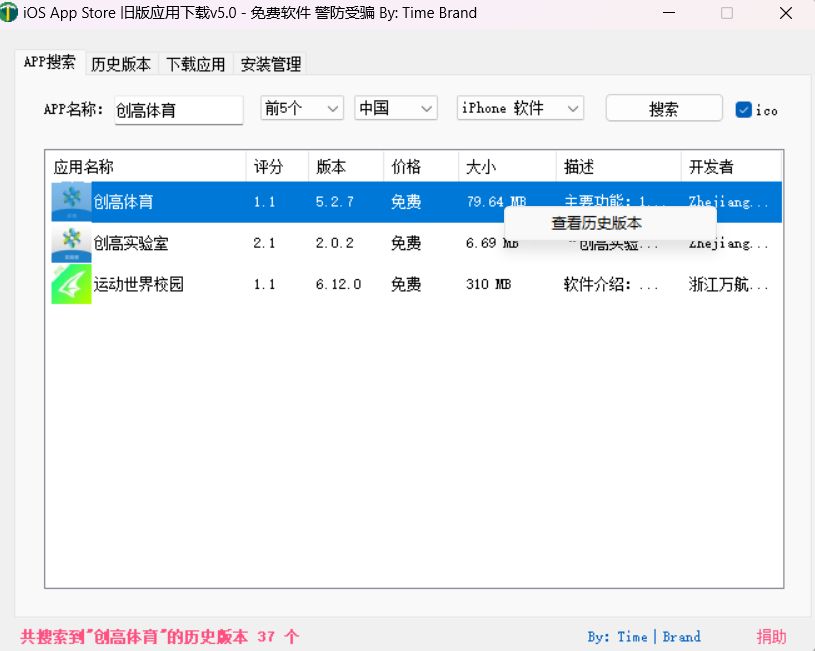Toggle the ico checkbox
Screen dimensions: 815x651
(743, 110)
